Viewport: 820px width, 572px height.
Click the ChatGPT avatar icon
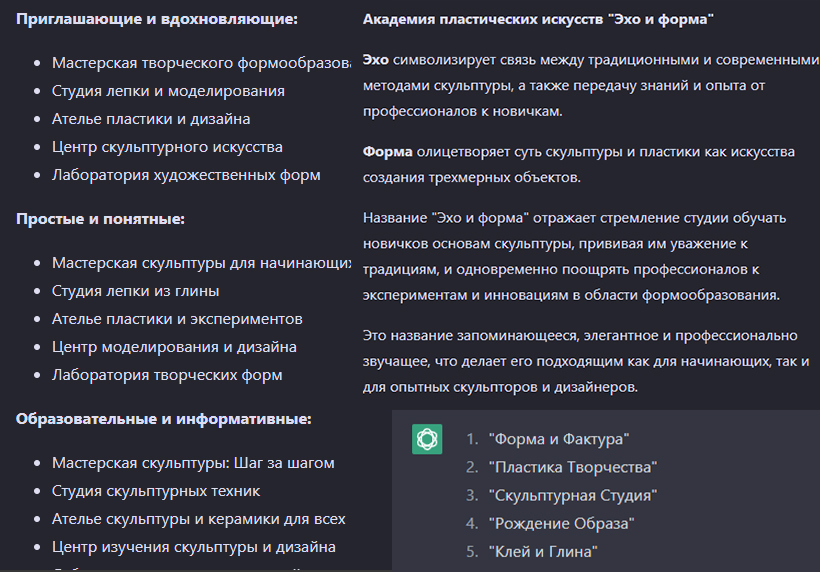click(427, 439)
